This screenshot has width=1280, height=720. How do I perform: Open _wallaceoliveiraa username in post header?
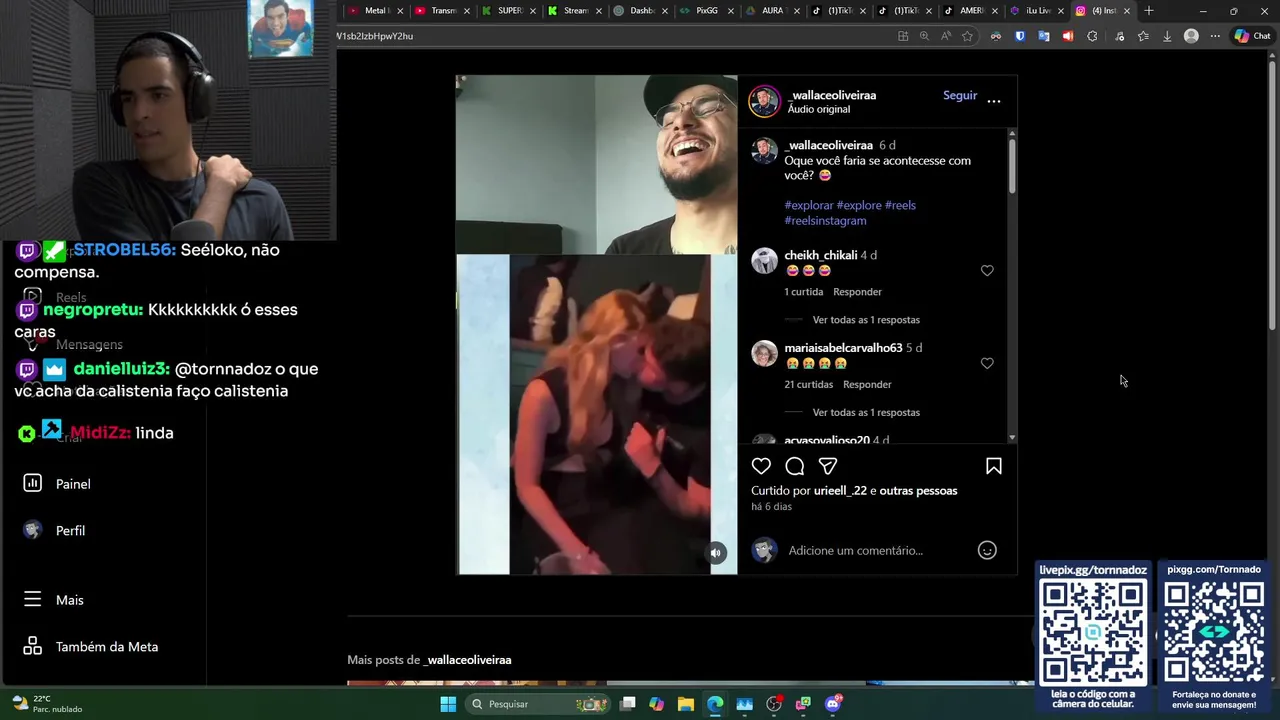[832, 95]
